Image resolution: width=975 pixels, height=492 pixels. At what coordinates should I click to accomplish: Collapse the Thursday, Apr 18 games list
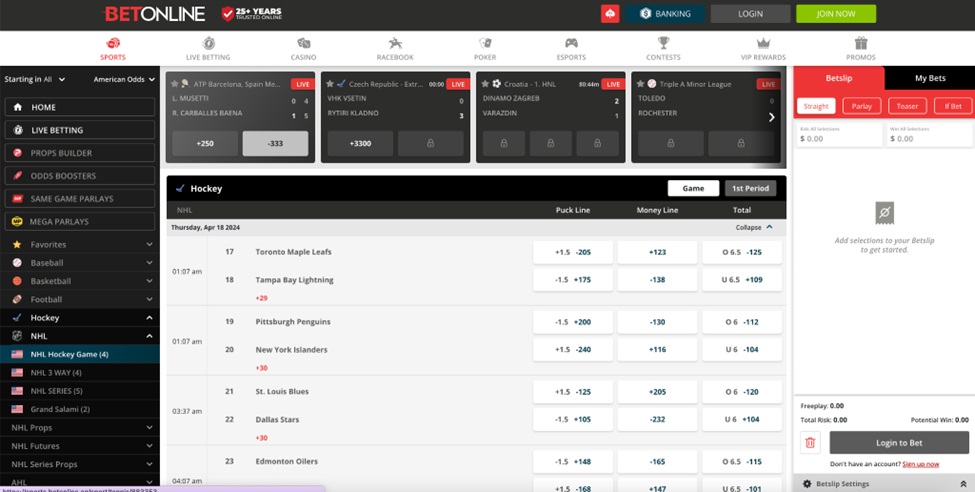[x=754, y=228]
